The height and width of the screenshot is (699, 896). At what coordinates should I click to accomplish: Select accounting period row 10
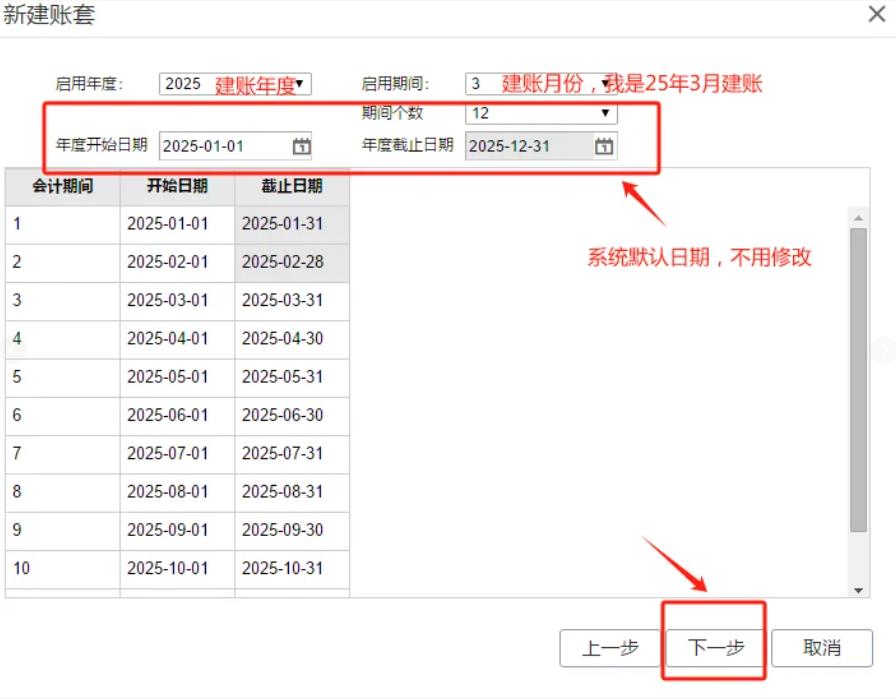pyautogui.click(x=62, y=568)
